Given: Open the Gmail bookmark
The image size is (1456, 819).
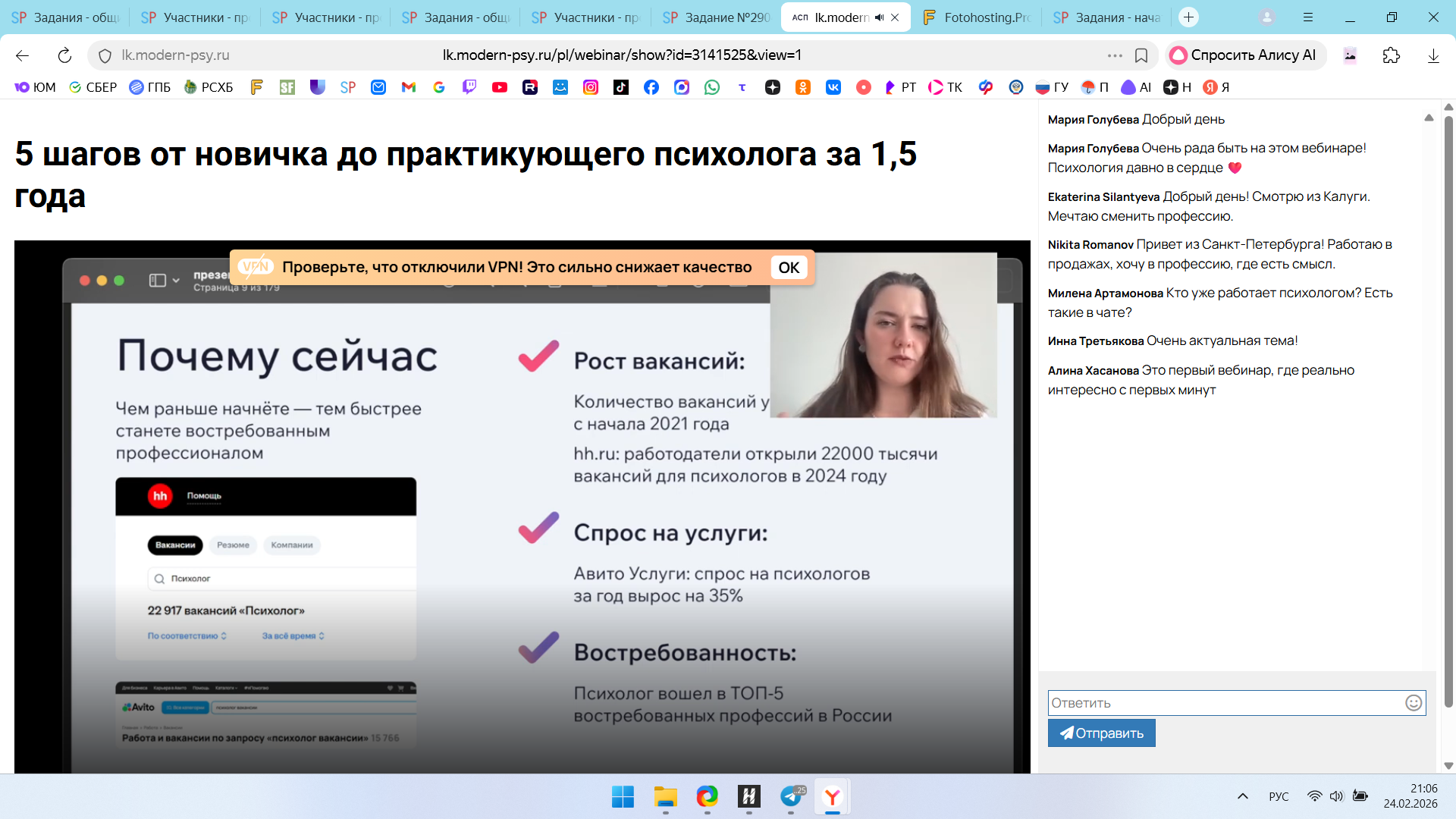Looking at the screenshot, I should point(409,87).
